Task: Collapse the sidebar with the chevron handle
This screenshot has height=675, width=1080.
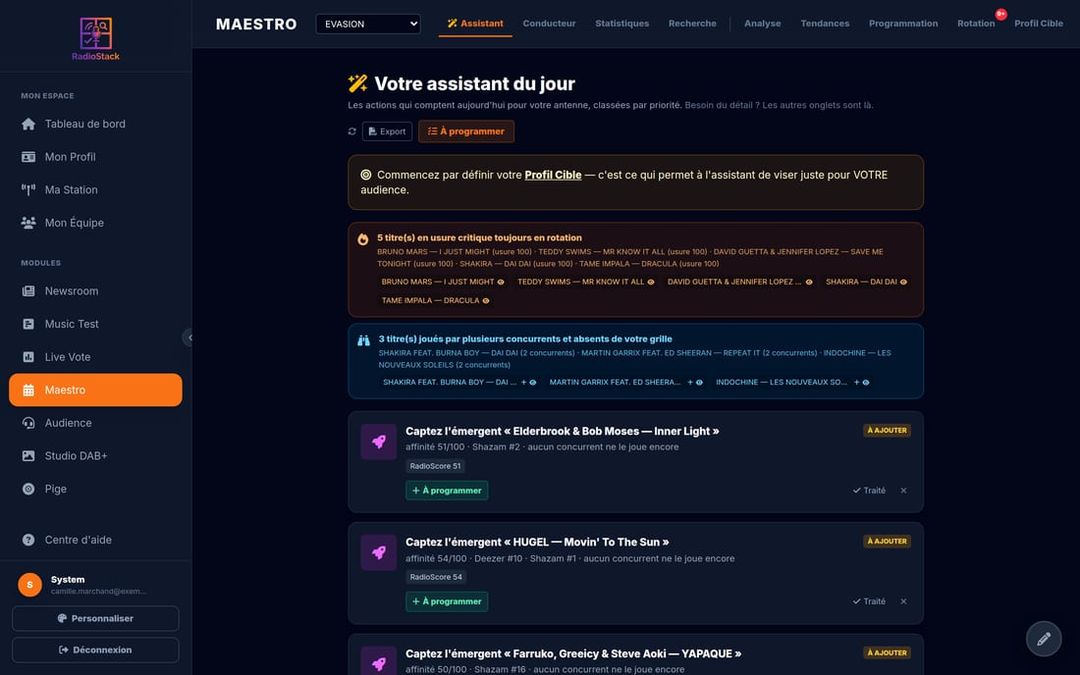Action: coord(188,338)
